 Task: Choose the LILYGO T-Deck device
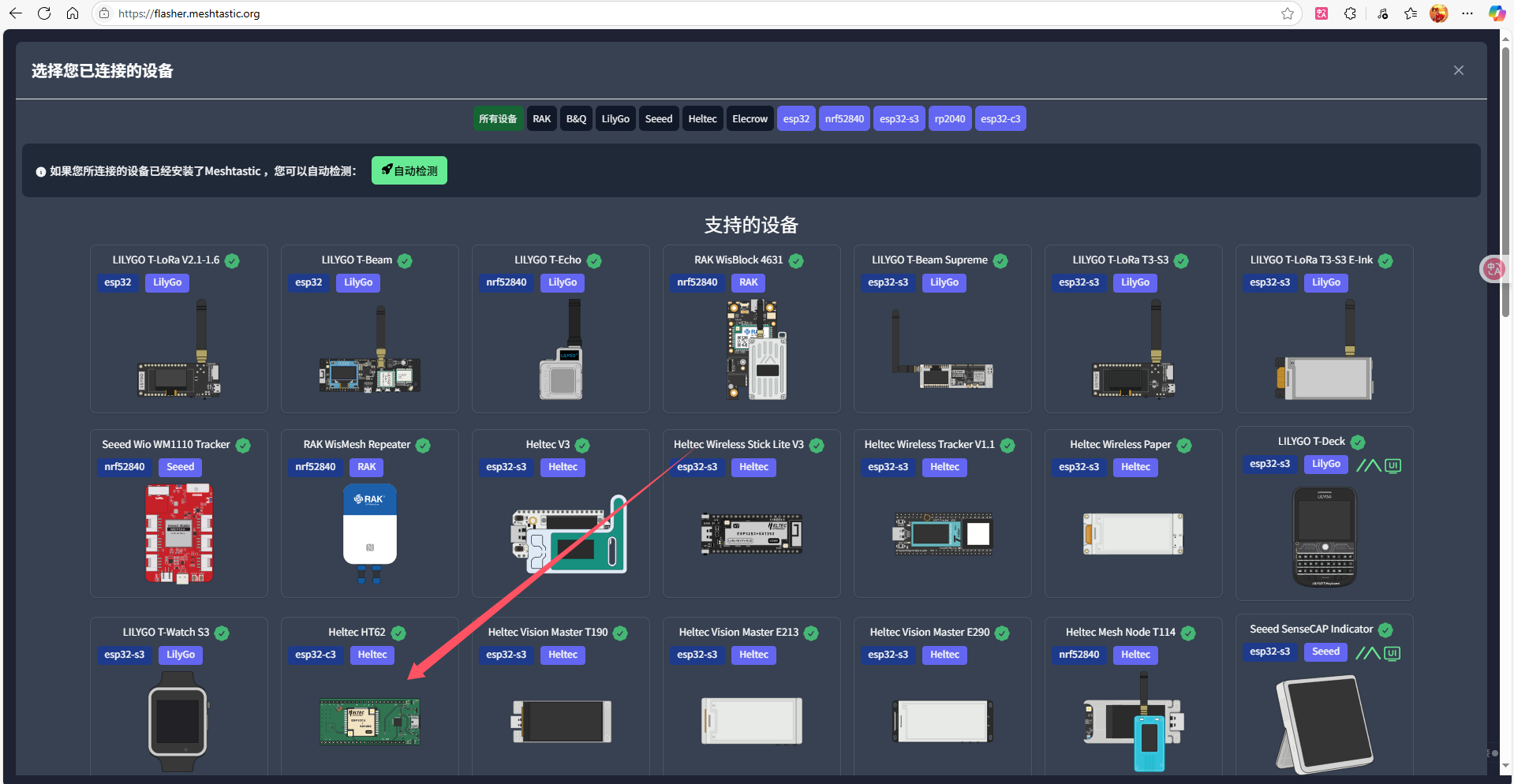click(x=1324, y=513)
